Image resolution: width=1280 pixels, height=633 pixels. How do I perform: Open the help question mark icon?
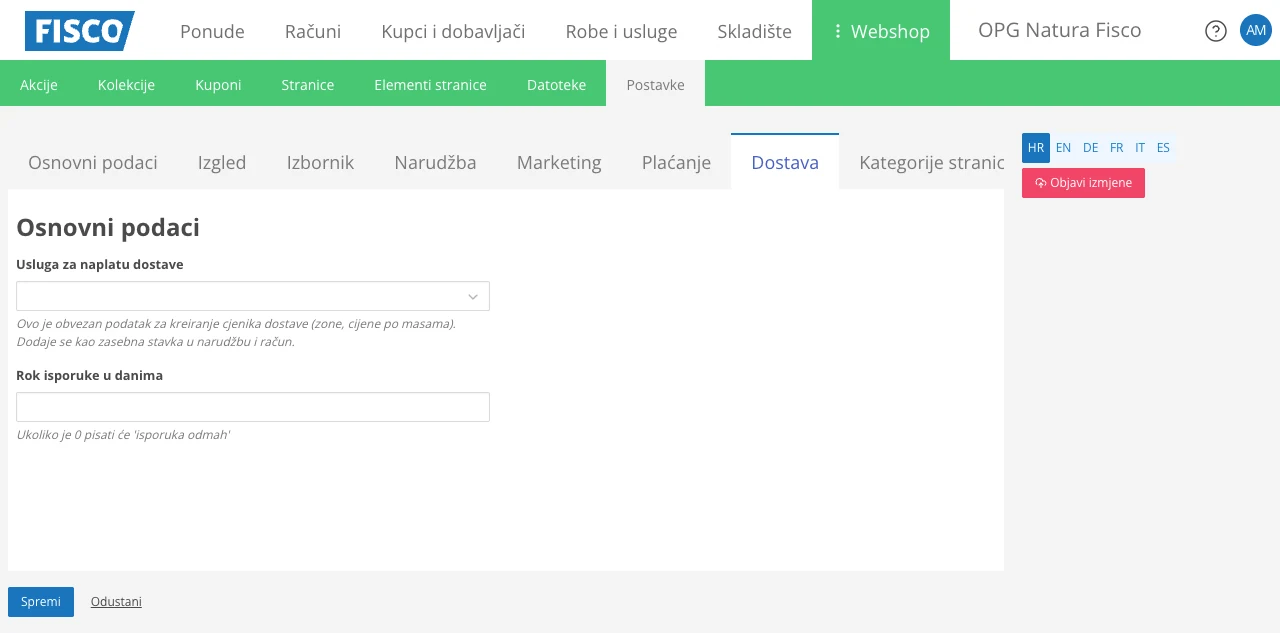click(1215, 30)
